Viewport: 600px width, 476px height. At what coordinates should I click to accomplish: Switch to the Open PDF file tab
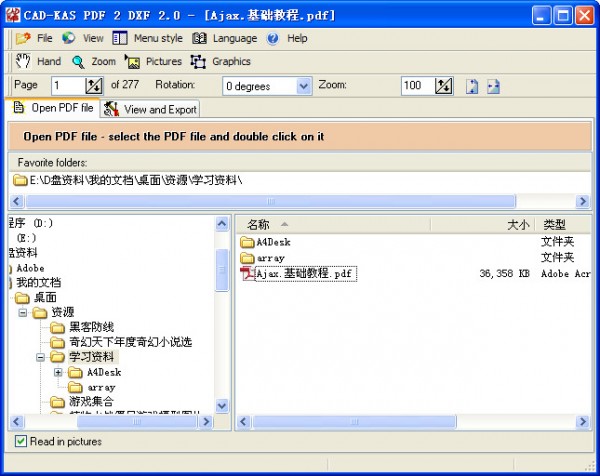click(53, 108)
